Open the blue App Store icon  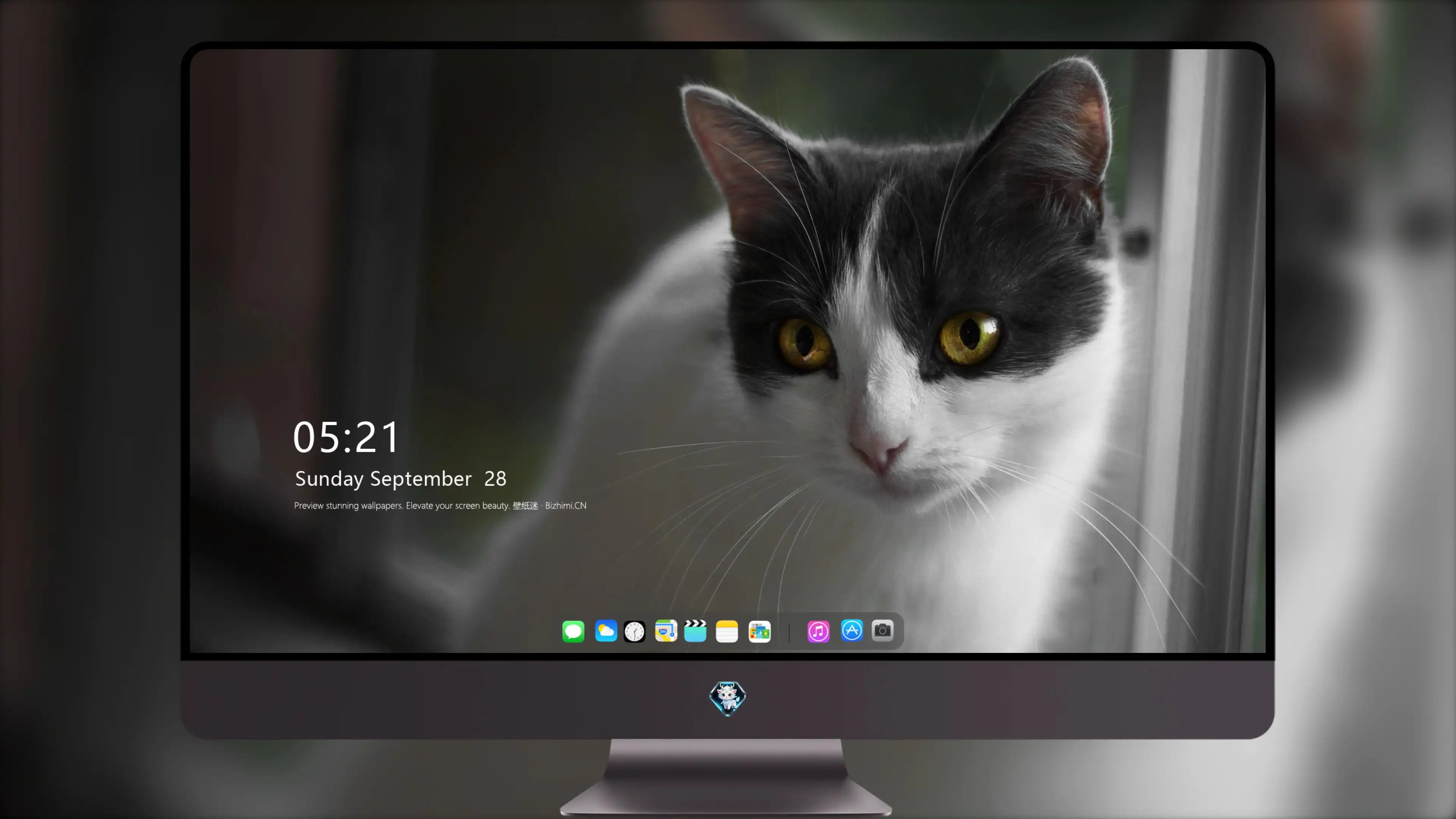(x=852, y=630)
